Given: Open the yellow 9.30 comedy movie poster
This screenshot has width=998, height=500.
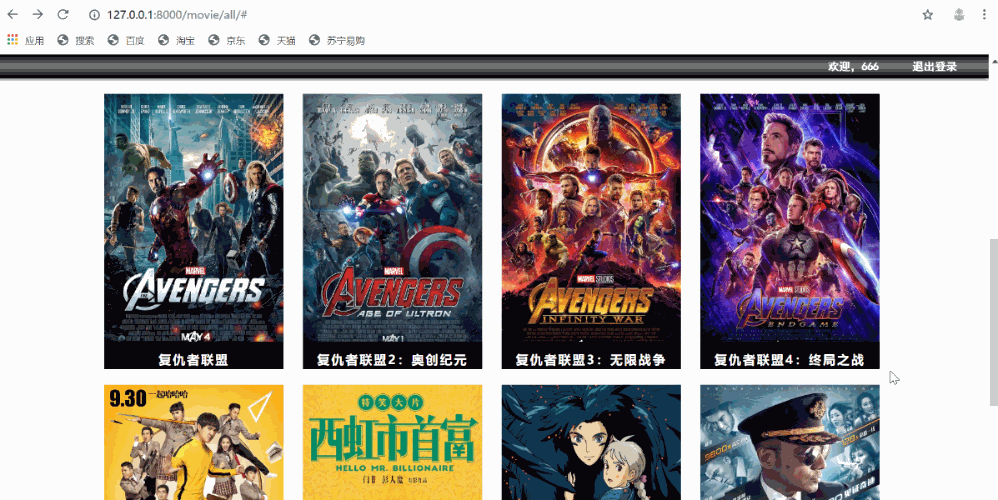Looking at the screenshot, I should click(x=193, y=442).
